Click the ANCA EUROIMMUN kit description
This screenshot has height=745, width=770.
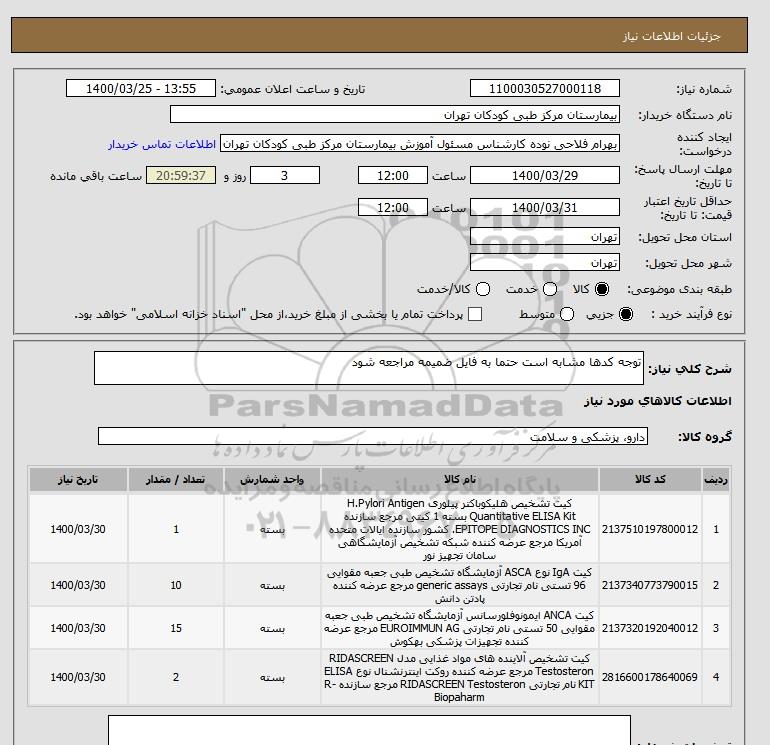click(x=460, y=628)
